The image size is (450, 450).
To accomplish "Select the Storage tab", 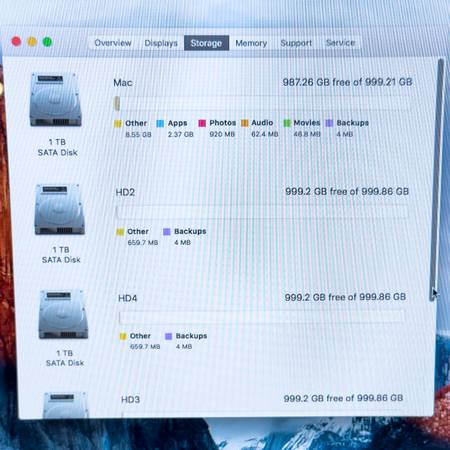I will [x=206, y=43].
